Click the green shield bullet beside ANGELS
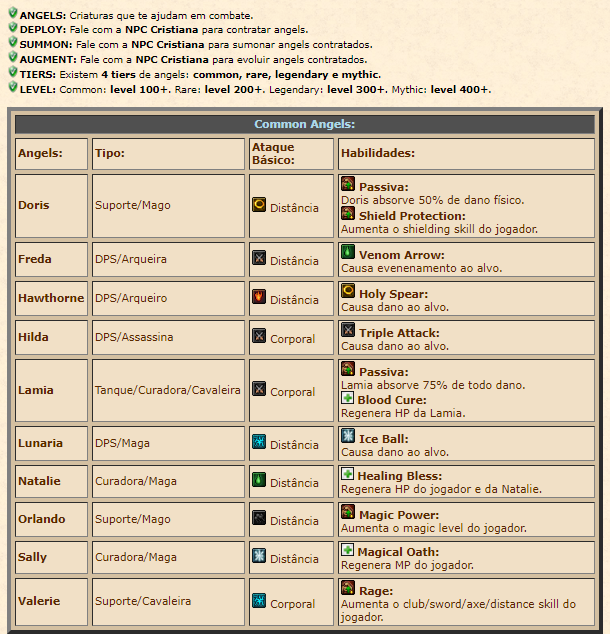Screen dimensions: 610x634 point(13,13)
